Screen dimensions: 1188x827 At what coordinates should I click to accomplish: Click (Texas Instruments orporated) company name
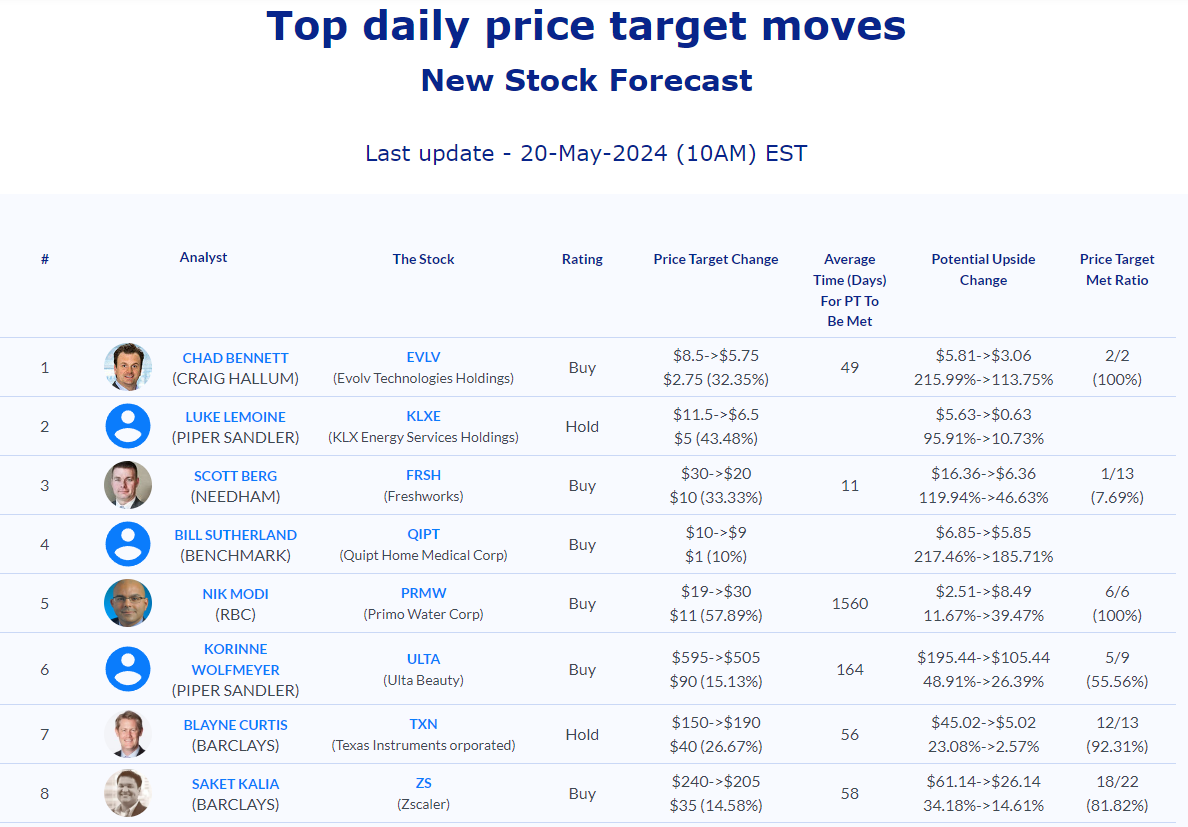pos(424,745)
